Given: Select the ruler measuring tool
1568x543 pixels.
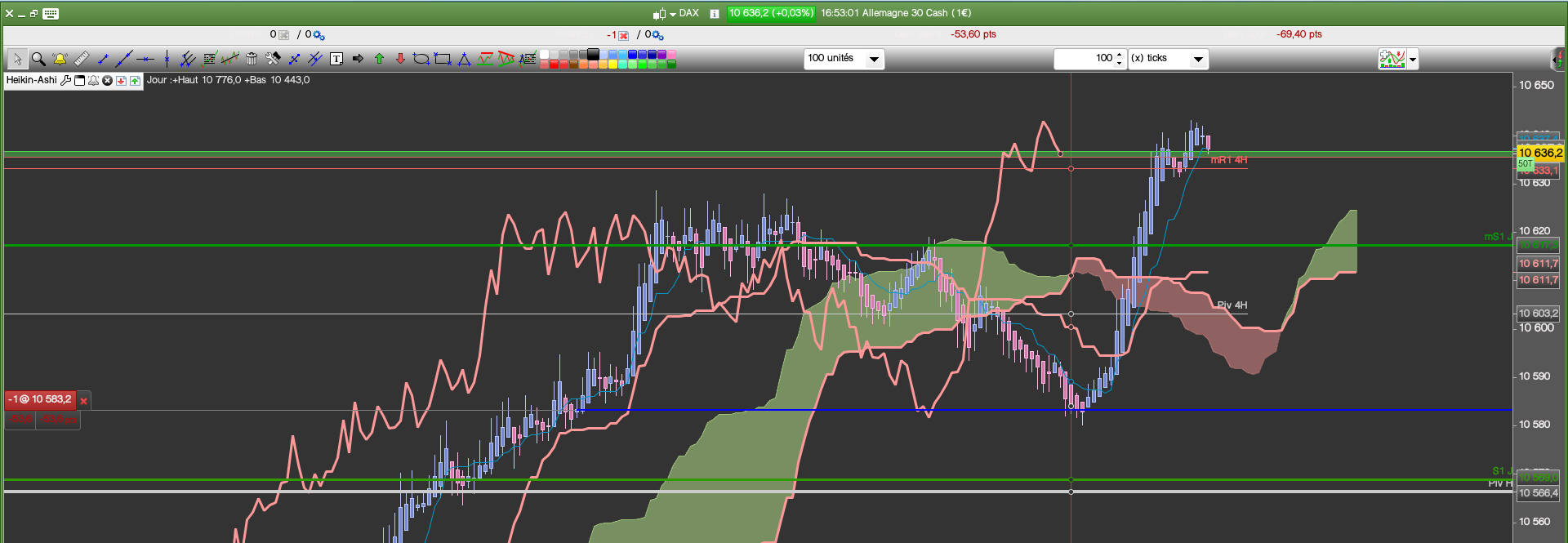Looking at the screenshot, I should coord(81,59).
